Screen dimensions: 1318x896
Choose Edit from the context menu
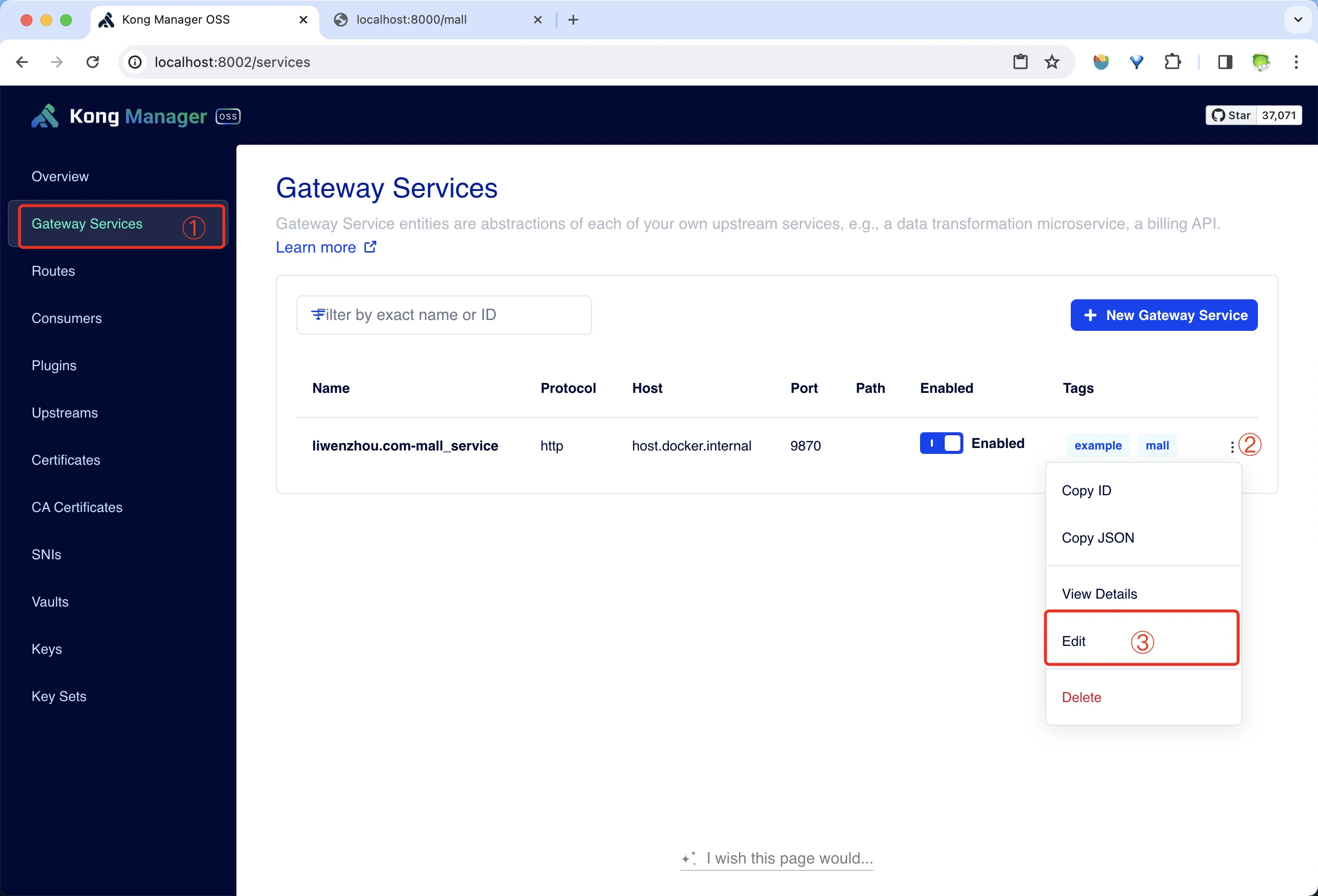coord(1074,641)
